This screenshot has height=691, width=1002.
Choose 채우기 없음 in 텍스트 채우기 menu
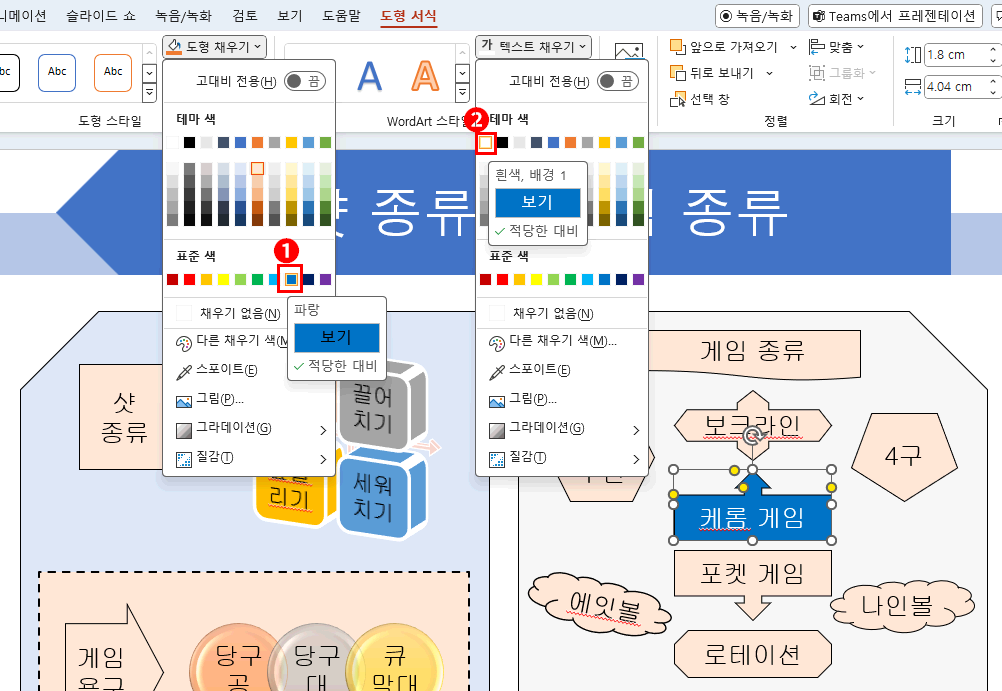coord(562,313)
